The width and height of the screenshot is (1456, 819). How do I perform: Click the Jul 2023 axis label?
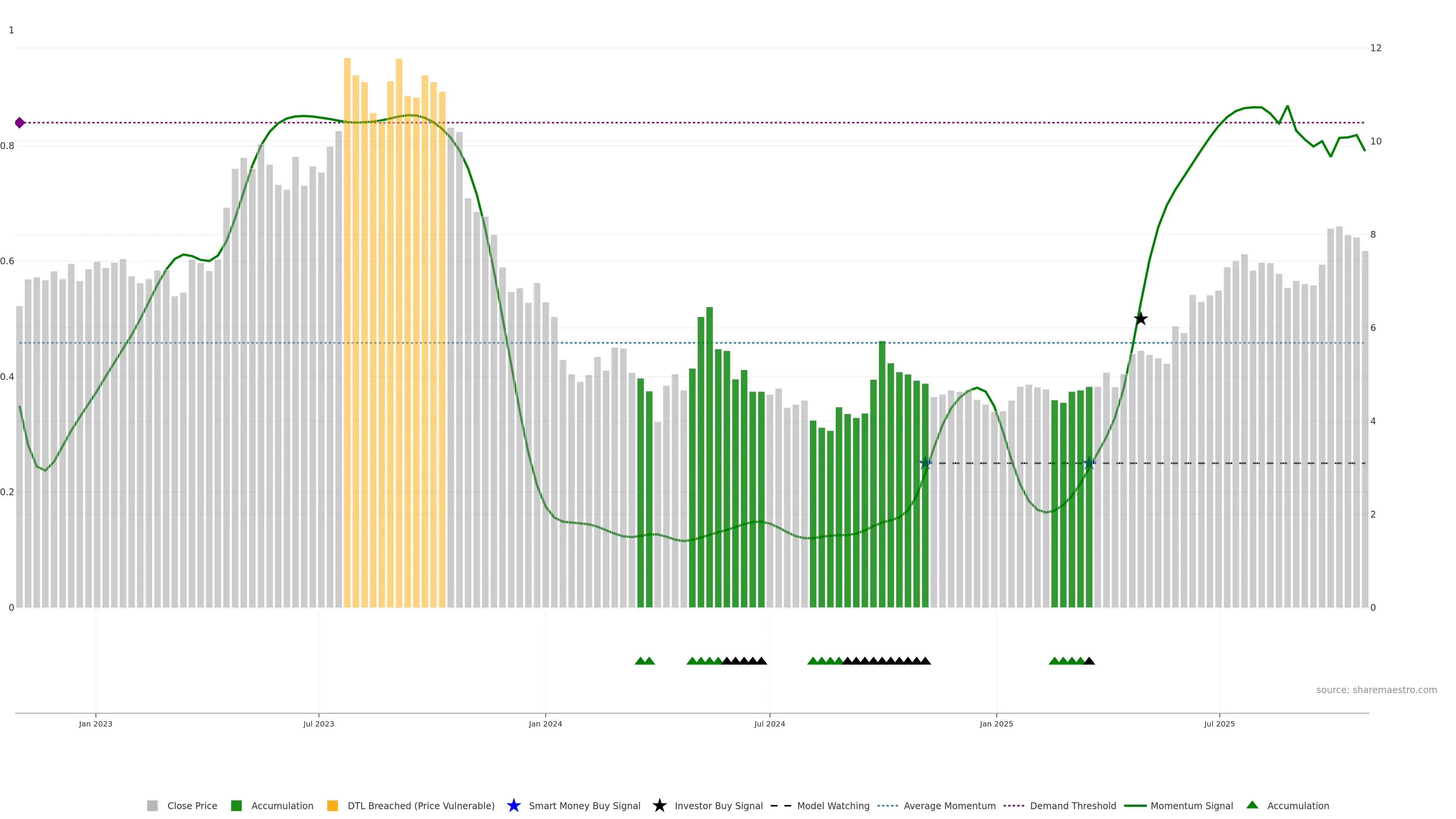coord(318,723)
